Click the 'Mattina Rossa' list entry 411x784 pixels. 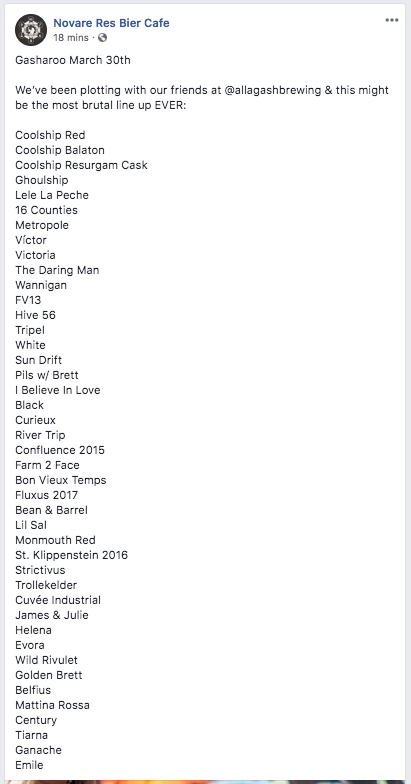tap(52, 706)
